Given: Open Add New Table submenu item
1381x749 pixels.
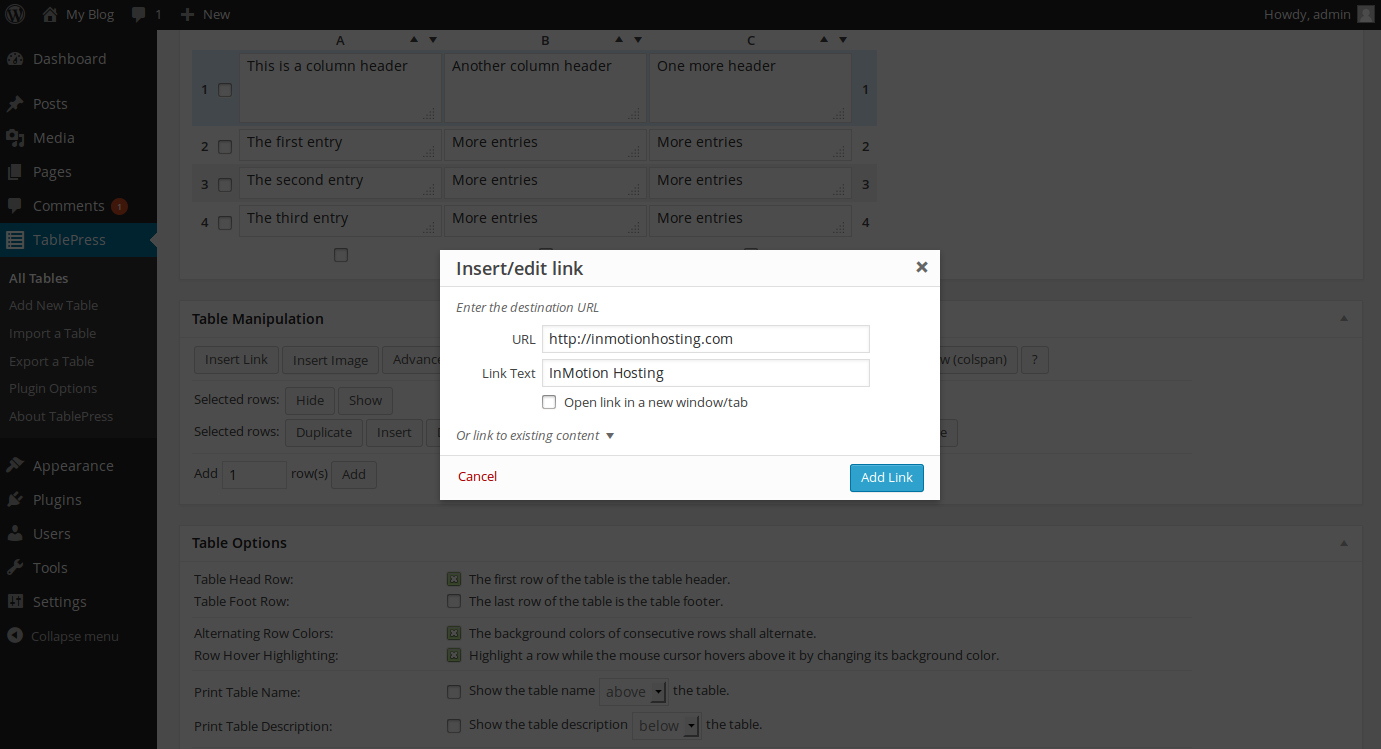Looking at the screenshot, I should coord(53,306).
